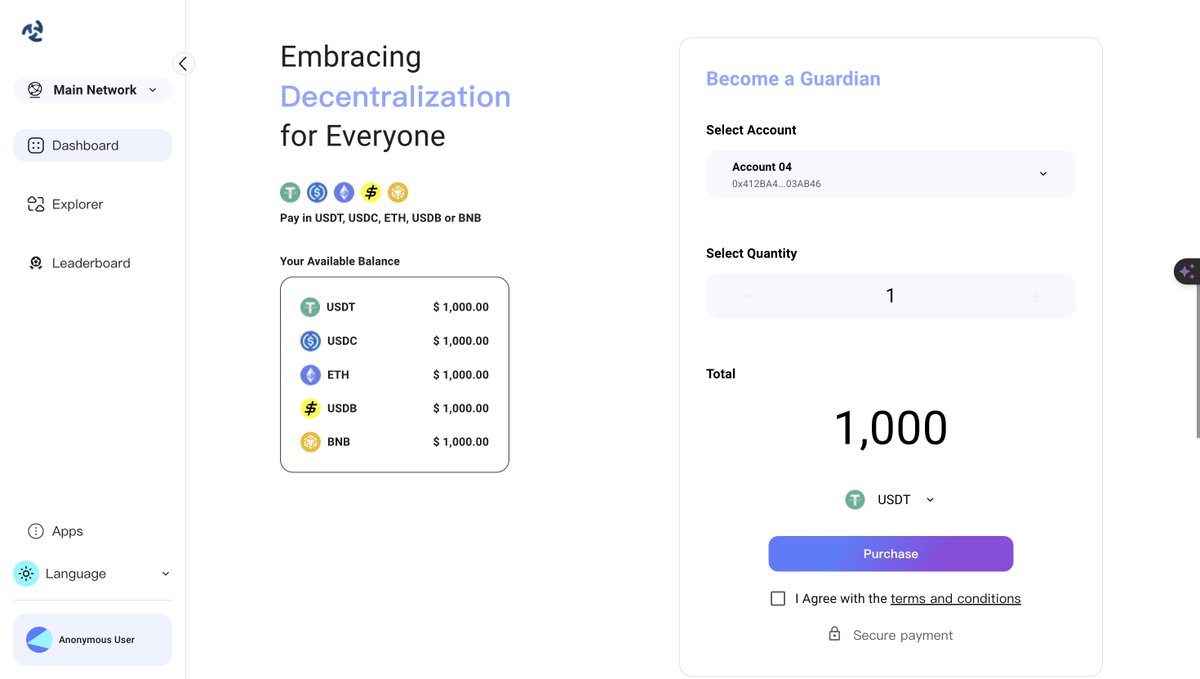Click the Purchase button
This screenshot has width=1200, height=679.
coord(890,554)
